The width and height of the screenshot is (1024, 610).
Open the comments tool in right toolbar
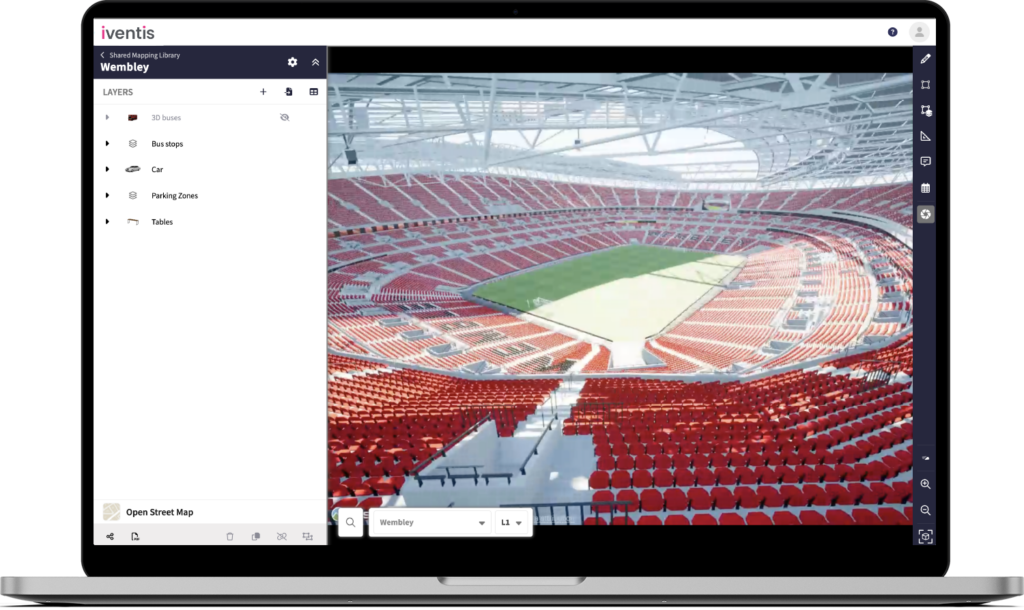[x=925, y=162]
